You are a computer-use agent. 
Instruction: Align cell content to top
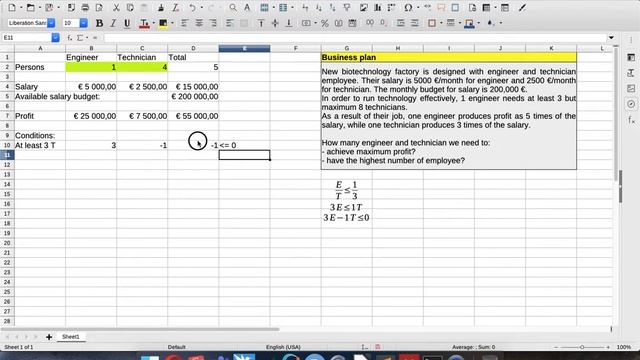(x=261, y=23)
